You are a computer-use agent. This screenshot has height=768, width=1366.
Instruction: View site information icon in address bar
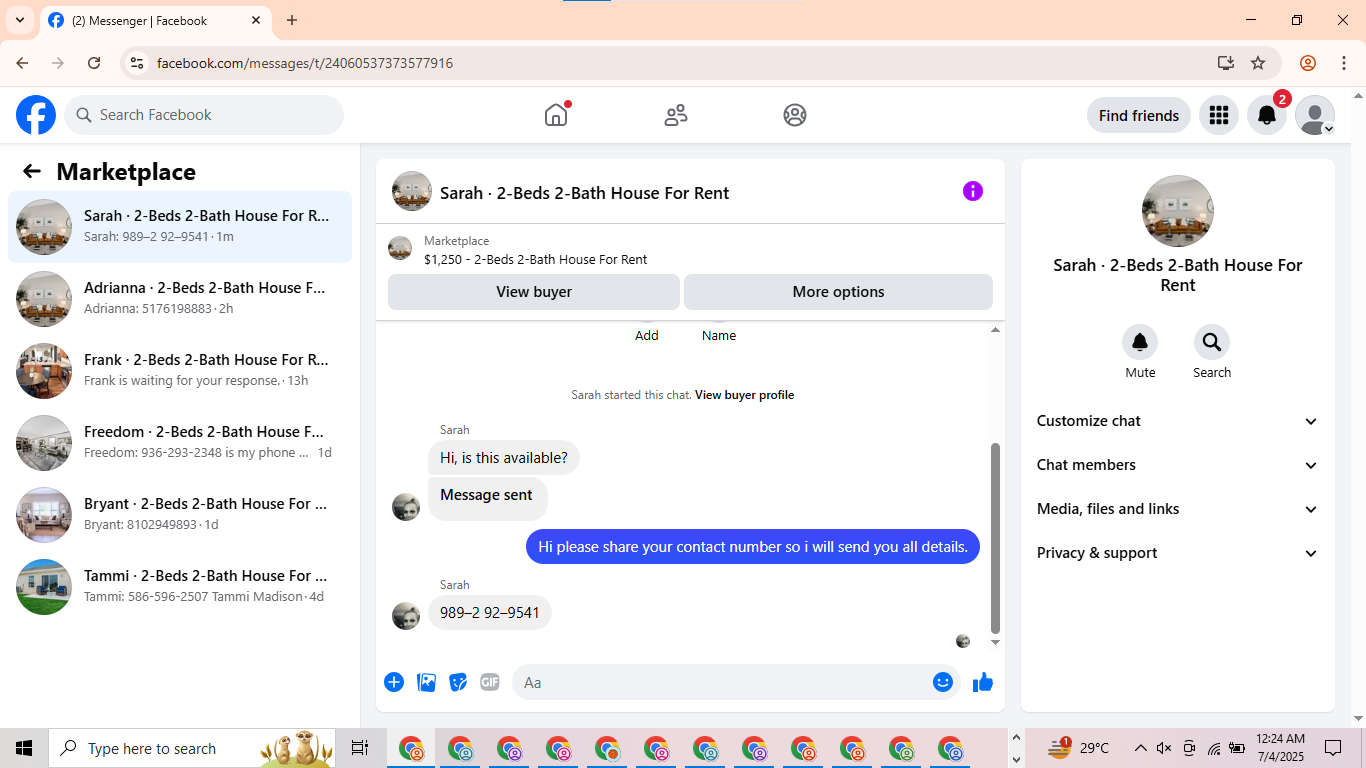tap(138, 63)
